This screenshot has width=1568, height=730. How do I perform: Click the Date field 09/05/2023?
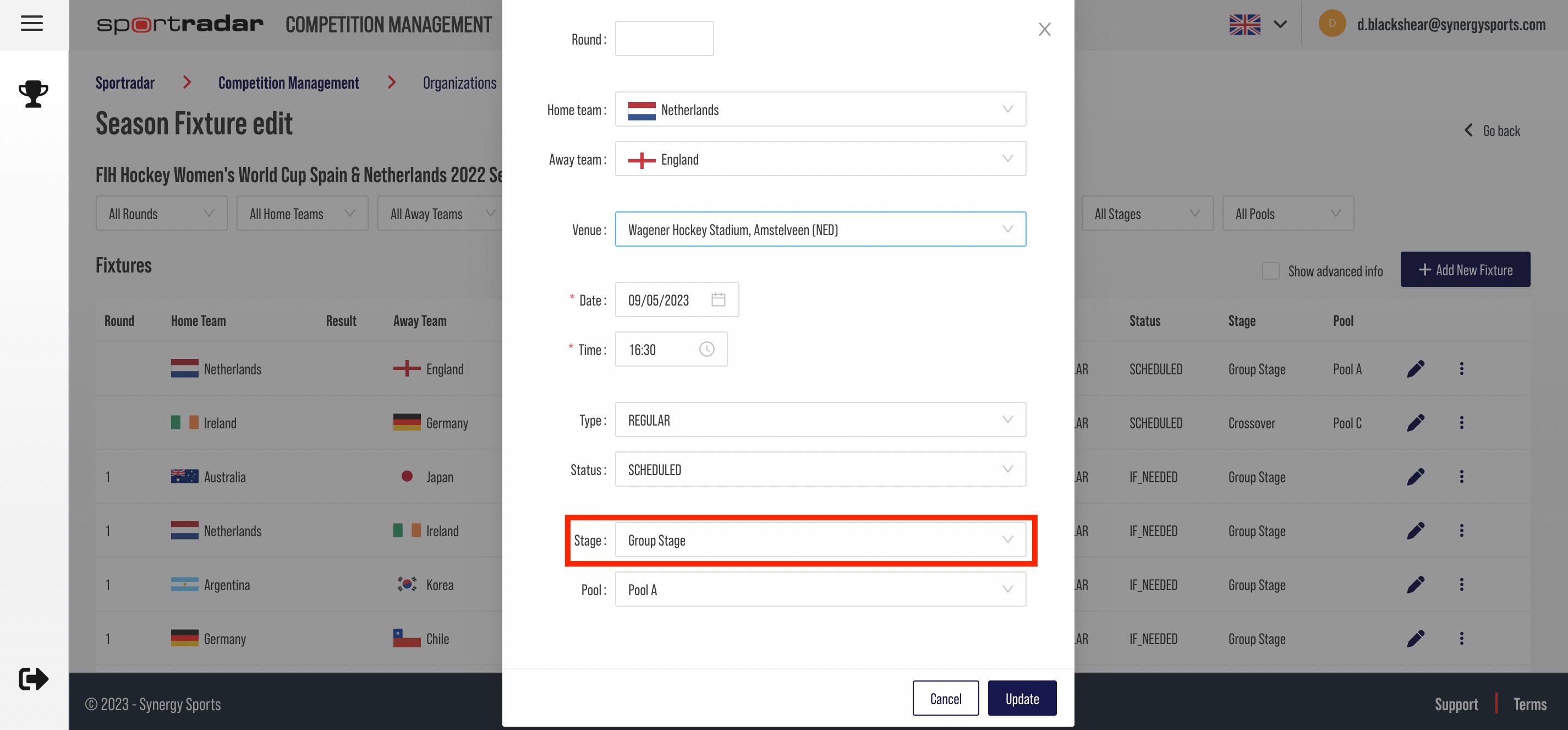pyautogui.click(x=677, y=299)
